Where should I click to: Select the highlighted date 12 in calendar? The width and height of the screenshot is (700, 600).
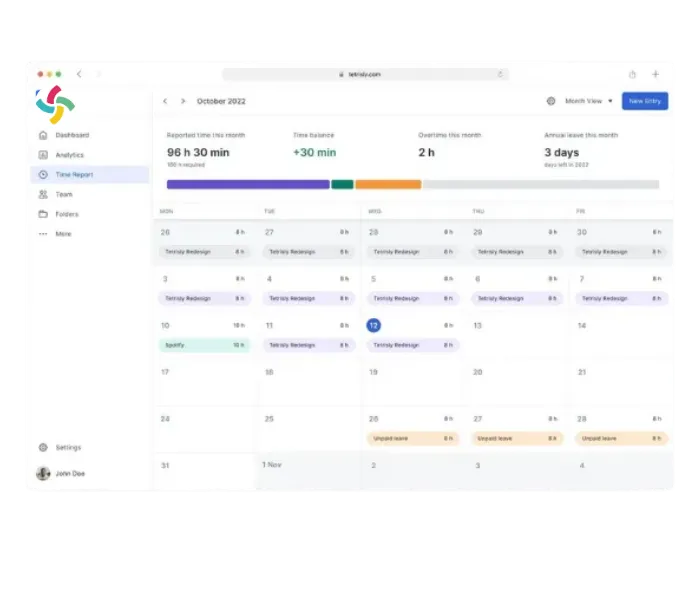(373, 325)
